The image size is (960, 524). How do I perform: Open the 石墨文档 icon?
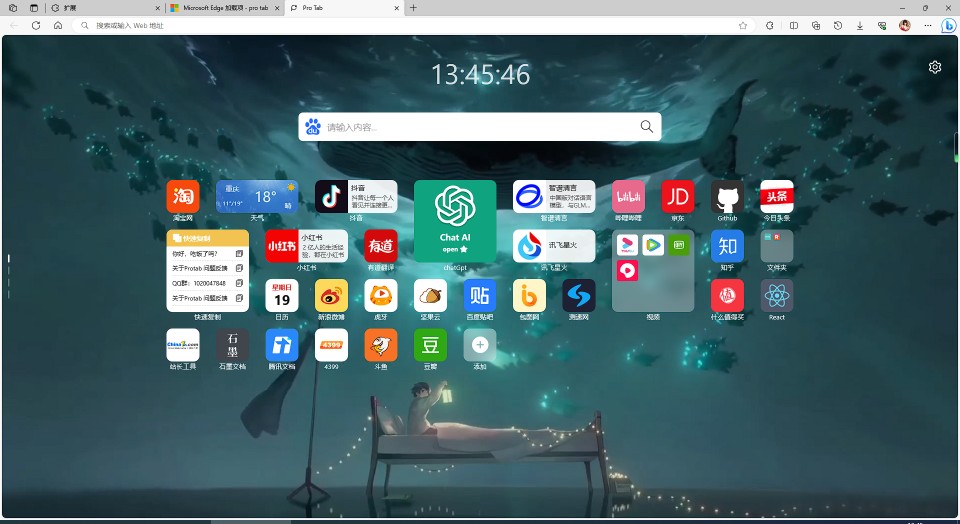[233, 345]
